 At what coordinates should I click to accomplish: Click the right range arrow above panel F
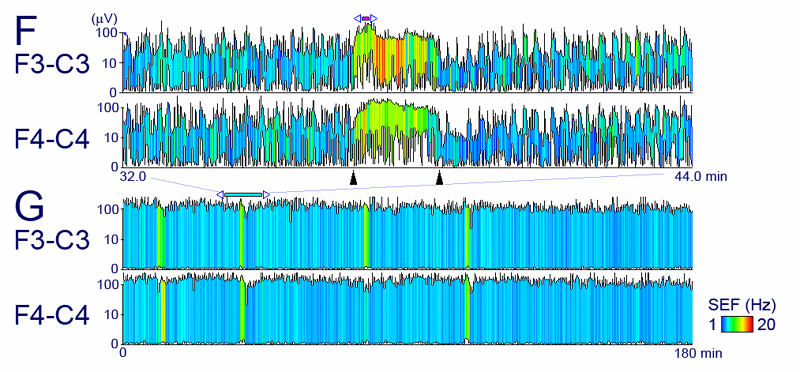click(374, 18)
